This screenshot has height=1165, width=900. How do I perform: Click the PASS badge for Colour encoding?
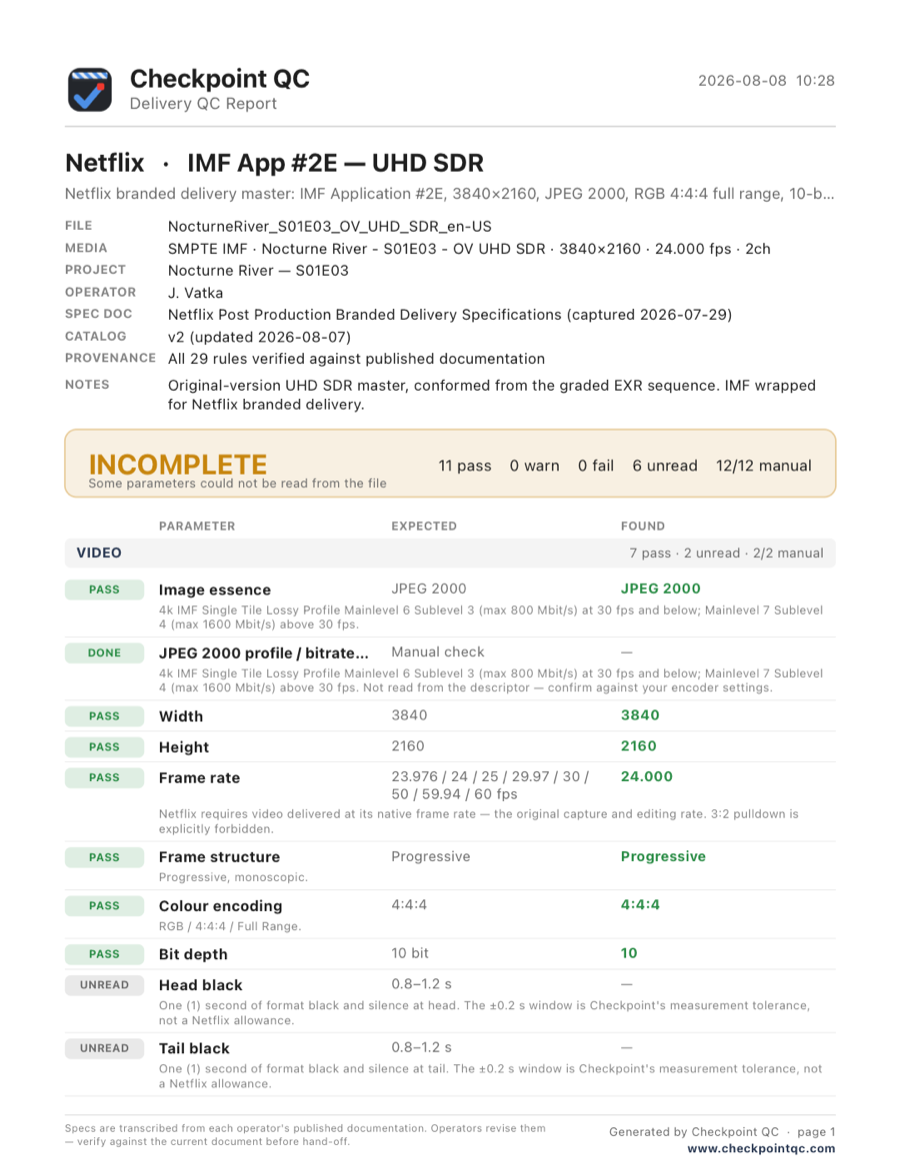click(104, 906)
